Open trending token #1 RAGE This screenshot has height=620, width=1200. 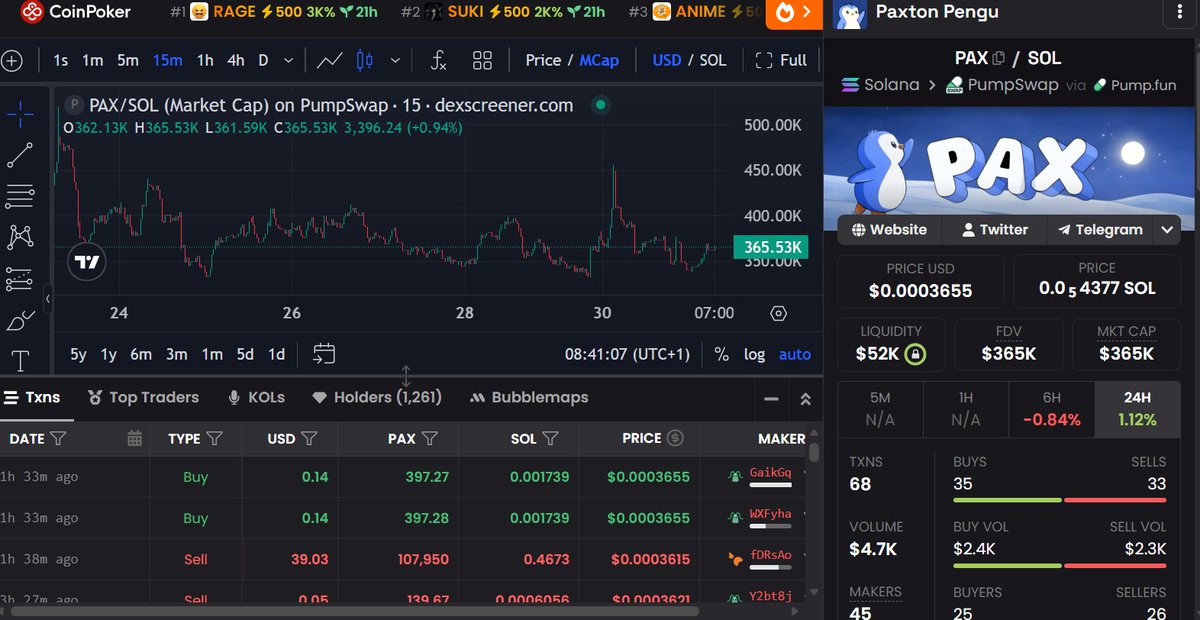pos(274,12)
